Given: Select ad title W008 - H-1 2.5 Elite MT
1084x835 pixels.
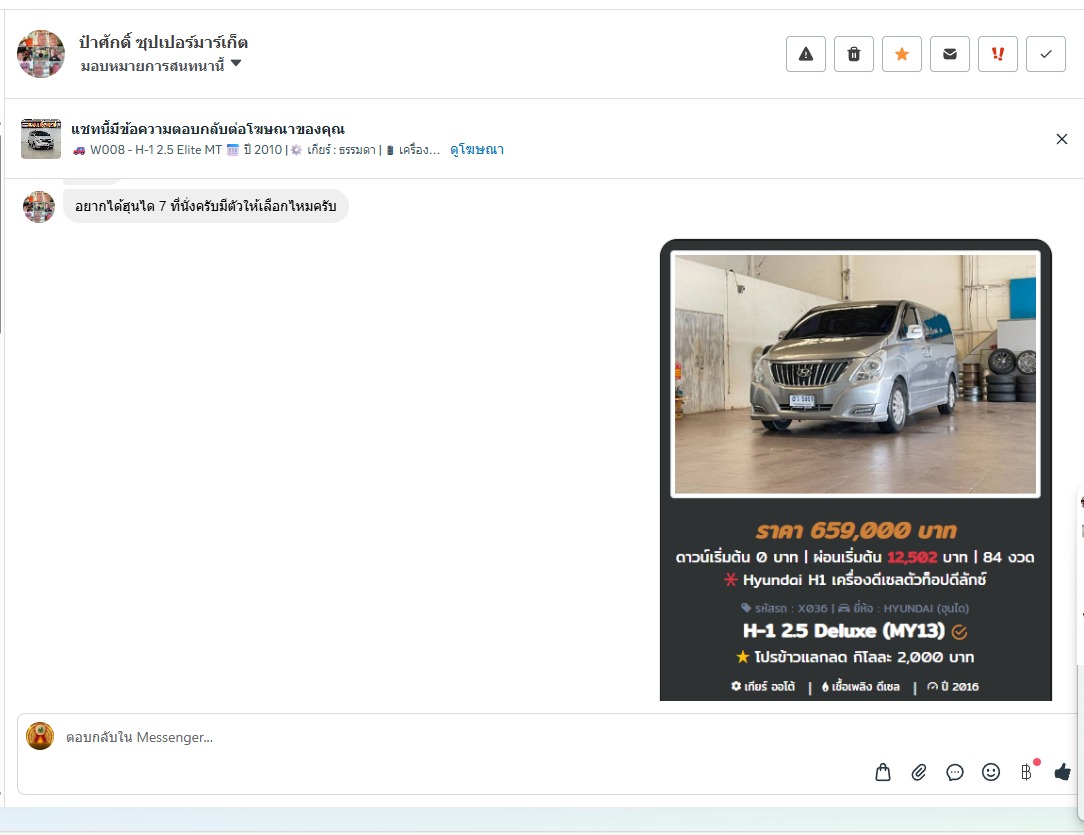Looking at the screenshot, I should (x=156, y=149).
